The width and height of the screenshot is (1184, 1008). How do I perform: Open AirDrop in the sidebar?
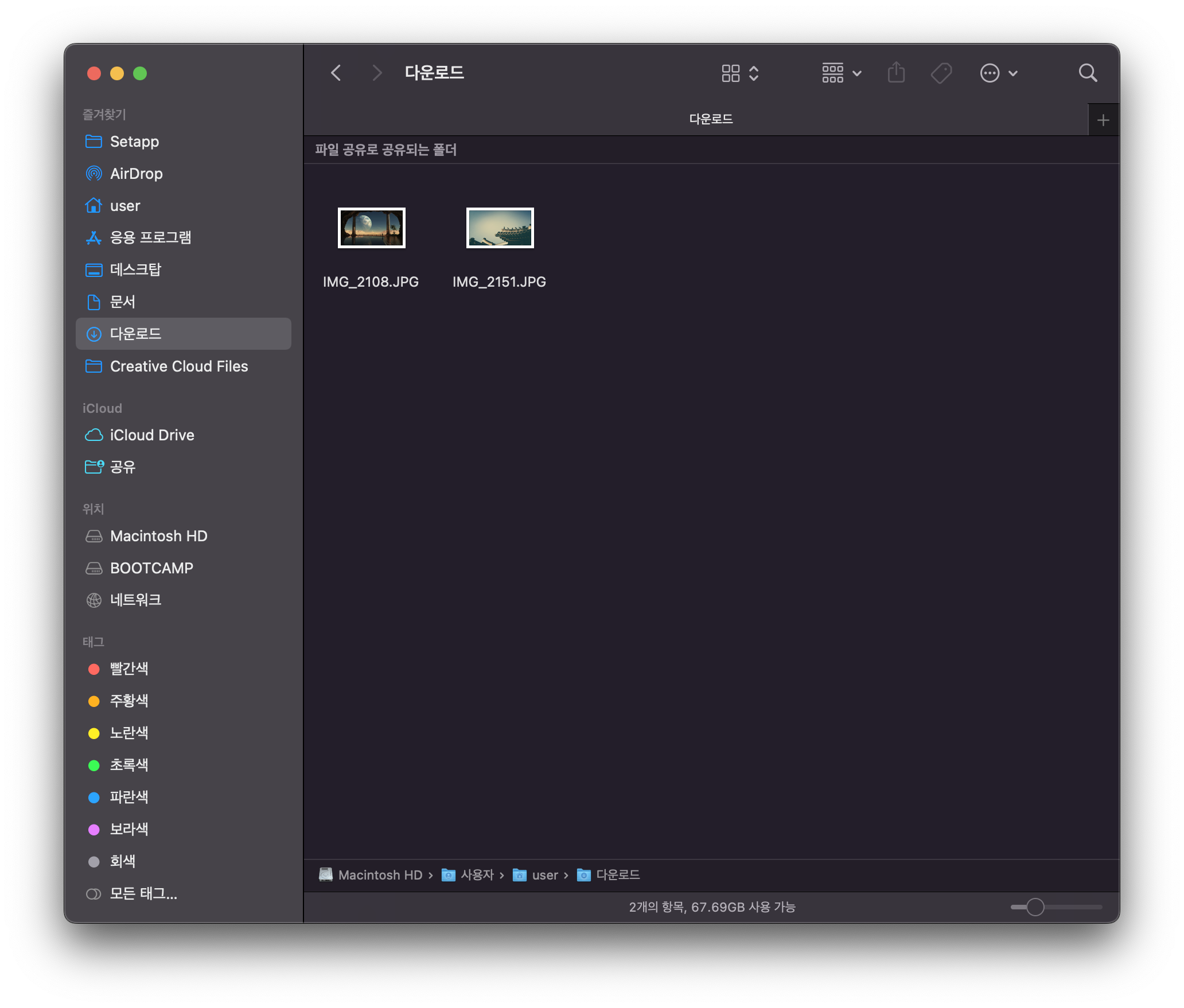coord(136,174)
